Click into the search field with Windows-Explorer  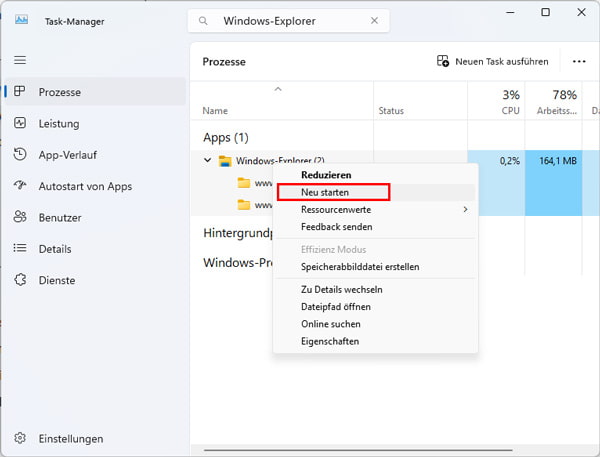[289, 21]
